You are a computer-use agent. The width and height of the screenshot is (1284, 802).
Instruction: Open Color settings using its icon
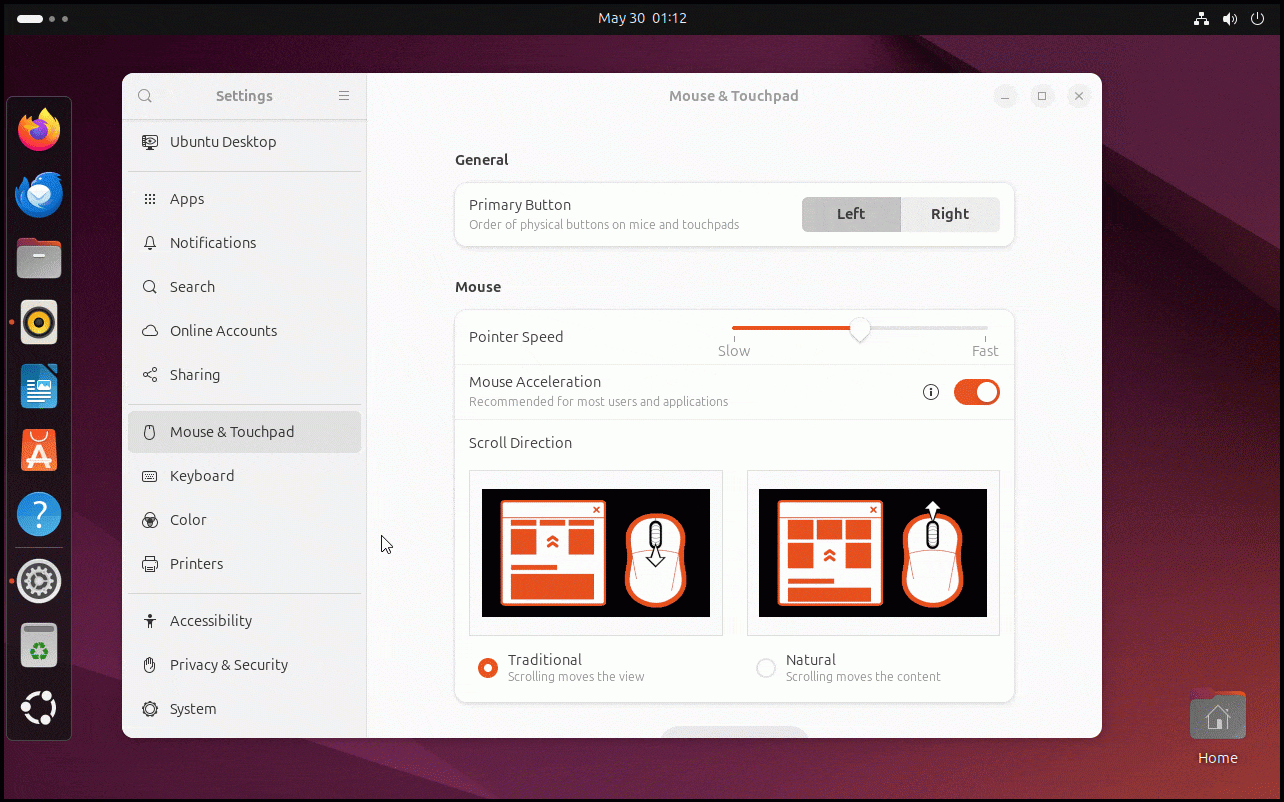point(149,520)
